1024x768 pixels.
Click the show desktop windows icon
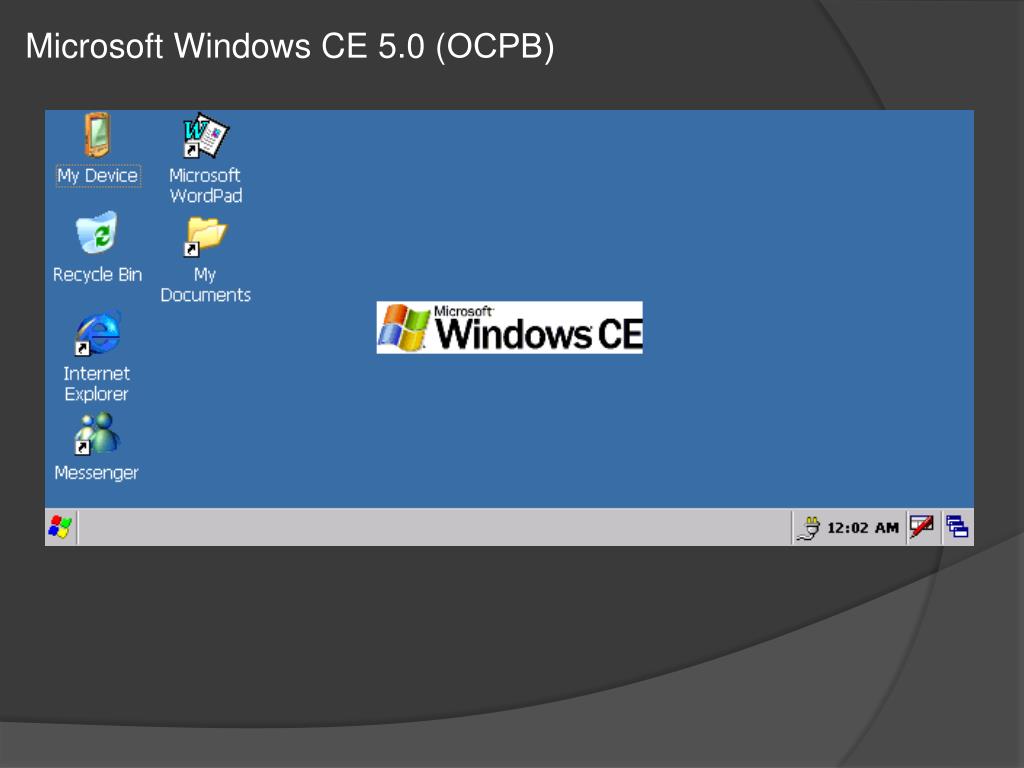coord(957,526)
